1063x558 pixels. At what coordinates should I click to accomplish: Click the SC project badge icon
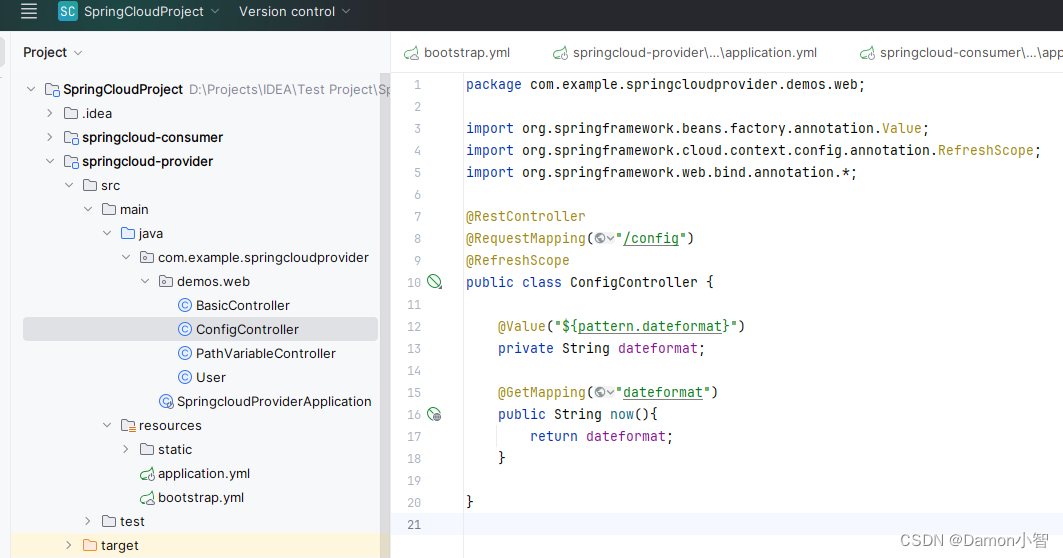tap(68, 12)
